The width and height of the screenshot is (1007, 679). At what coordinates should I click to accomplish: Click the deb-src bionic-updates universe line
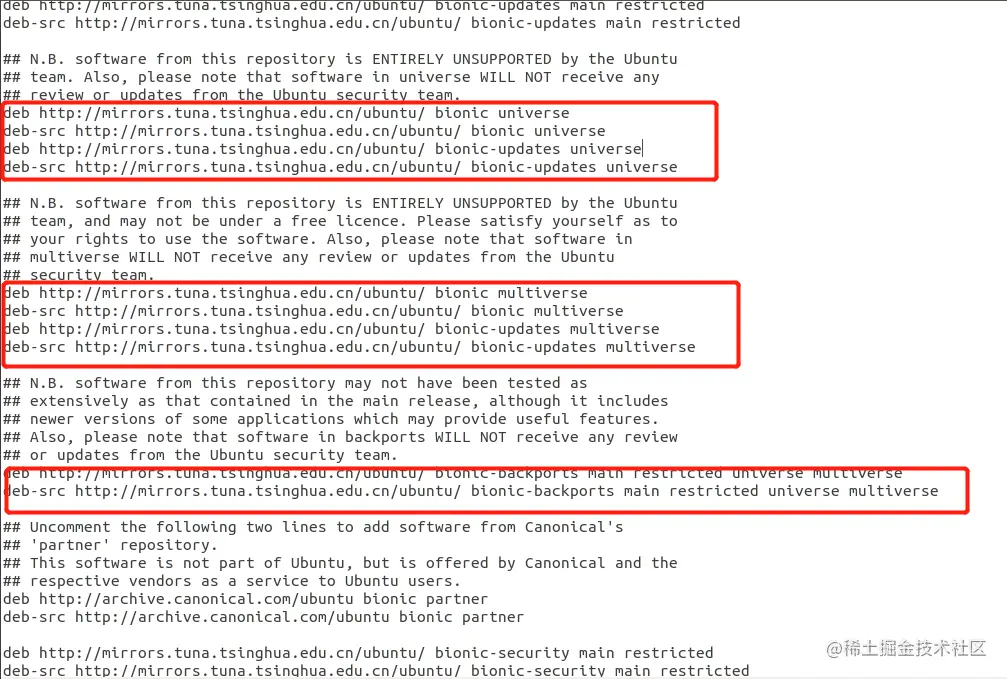340,167
